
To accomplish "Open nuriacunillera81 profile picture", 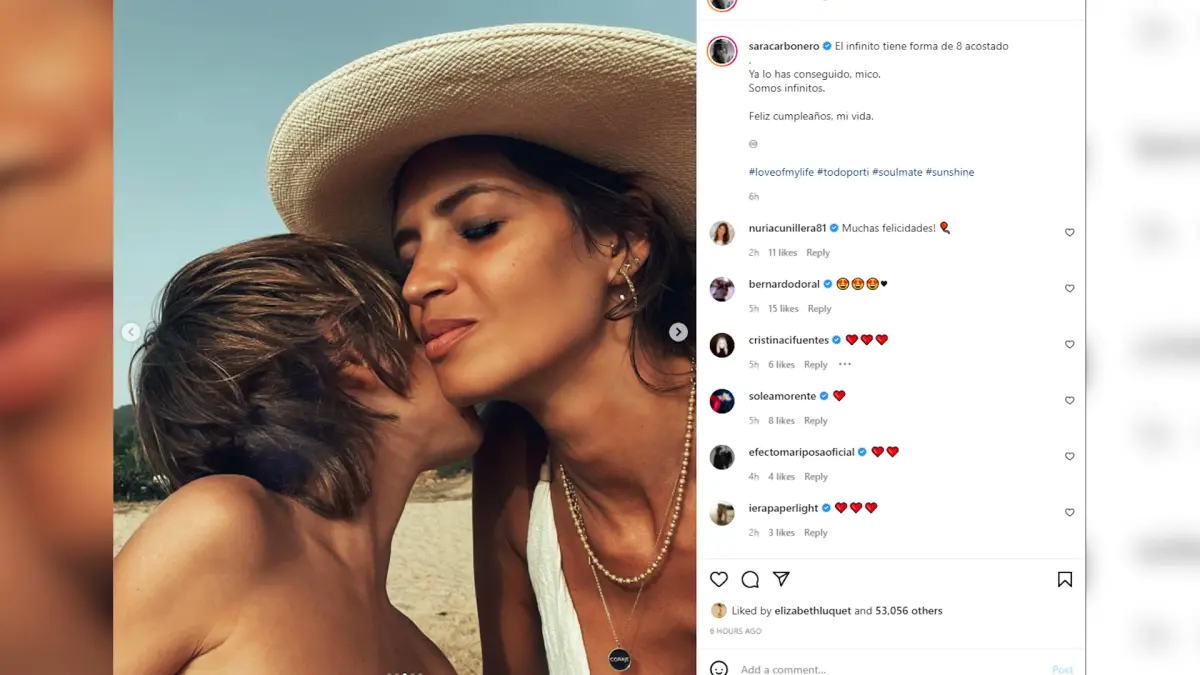I will click(x=722, y=234).
